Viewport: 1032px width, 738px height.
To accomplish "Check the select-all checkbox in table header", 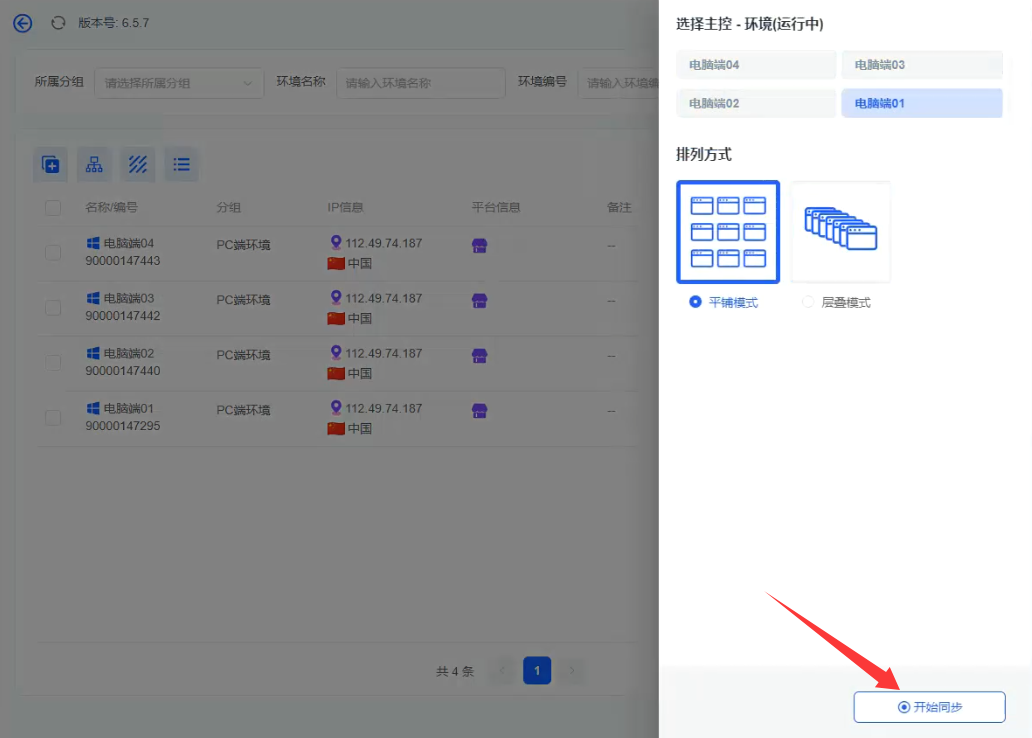I will click(52, 208).
